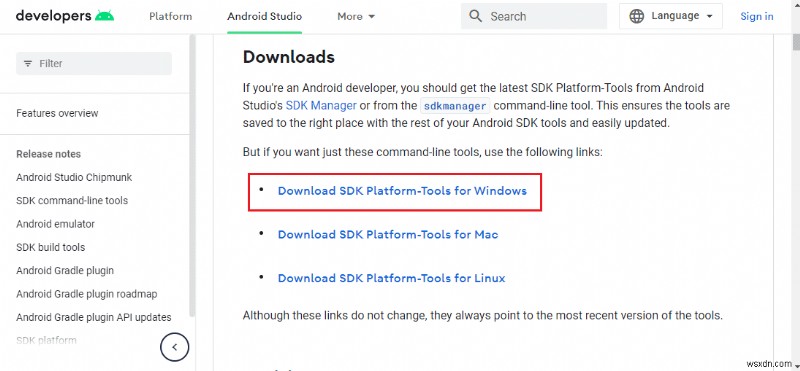Click the search magnifier icon
800x371 pixels.
pyautogui.click(x=475, y=16)
